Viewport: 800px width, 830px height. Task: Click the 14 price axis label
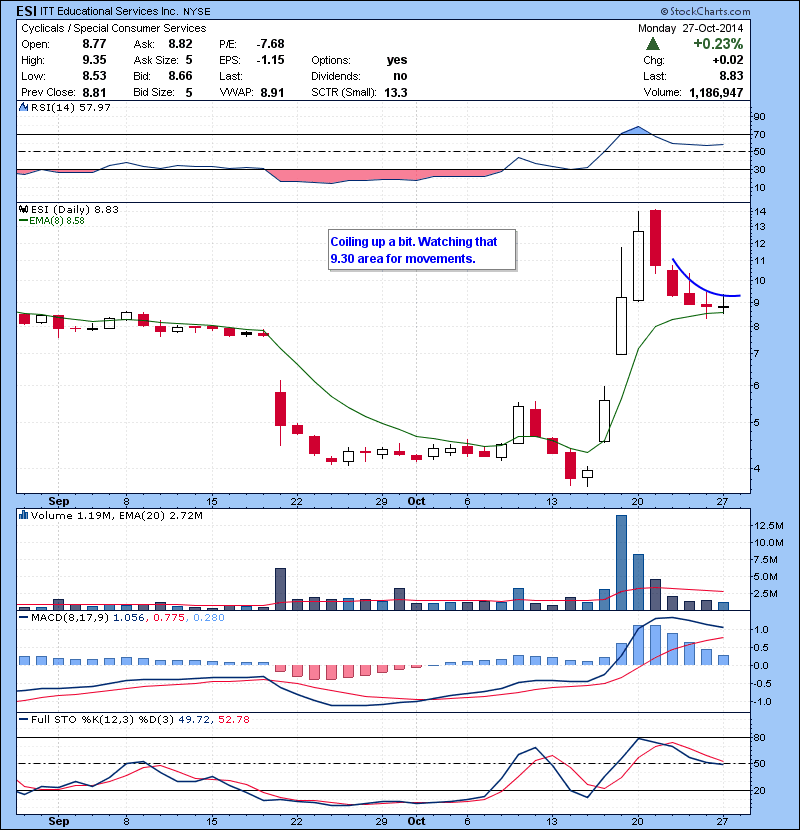pyautogui.click(x=760, y=211)
